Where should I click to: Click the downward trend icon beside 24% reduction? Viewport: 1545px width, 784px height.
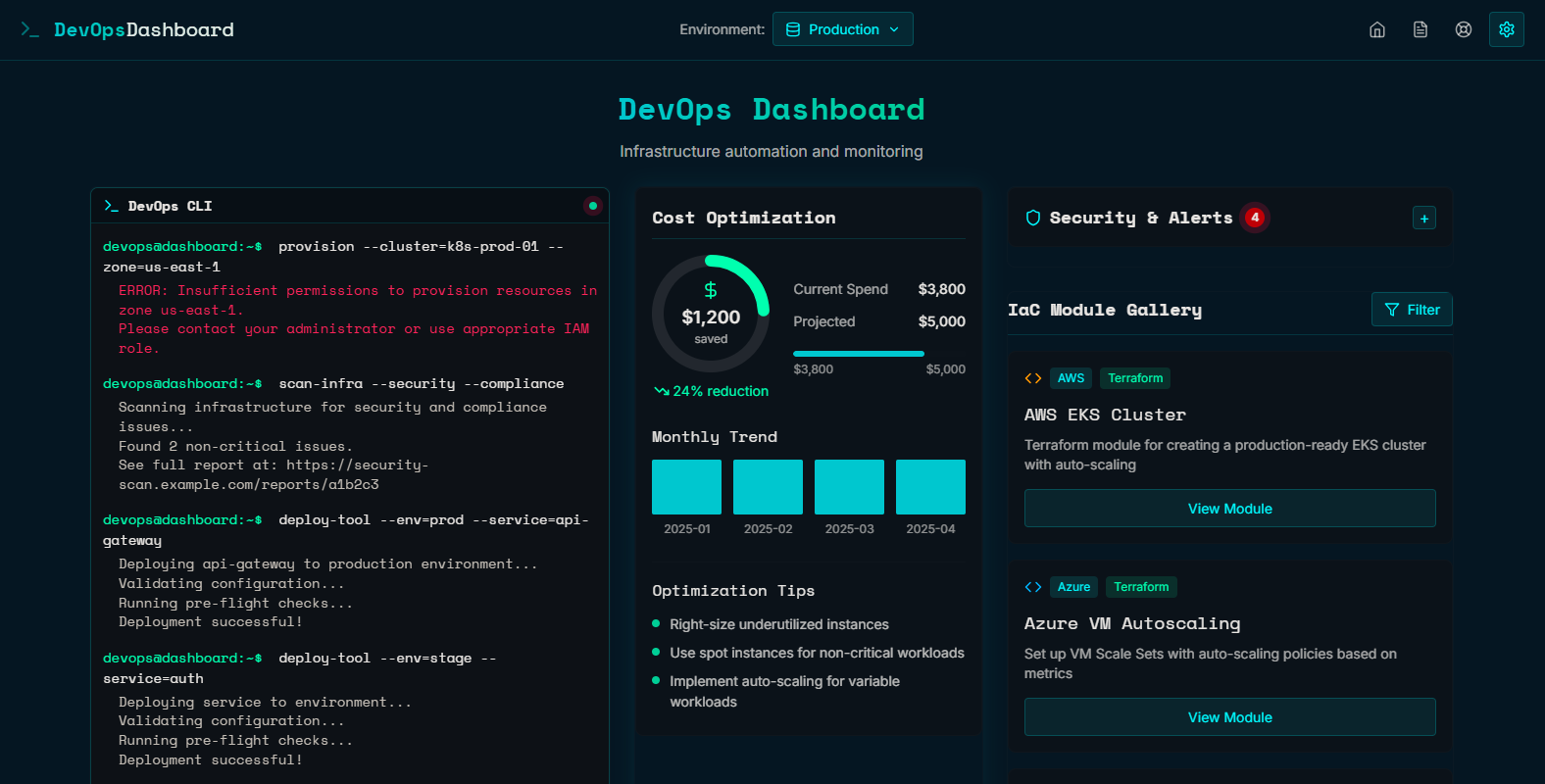662,391
